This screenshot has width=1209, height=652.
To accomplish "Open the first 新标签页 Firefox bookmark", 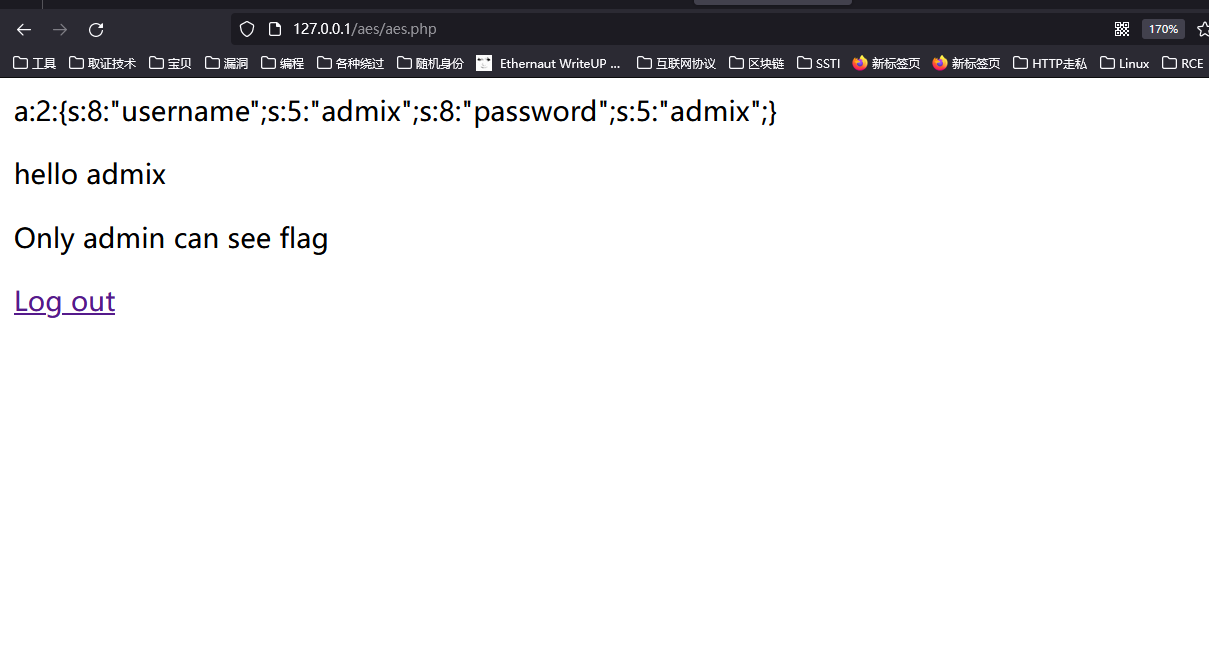I will [x=886, y=63].
